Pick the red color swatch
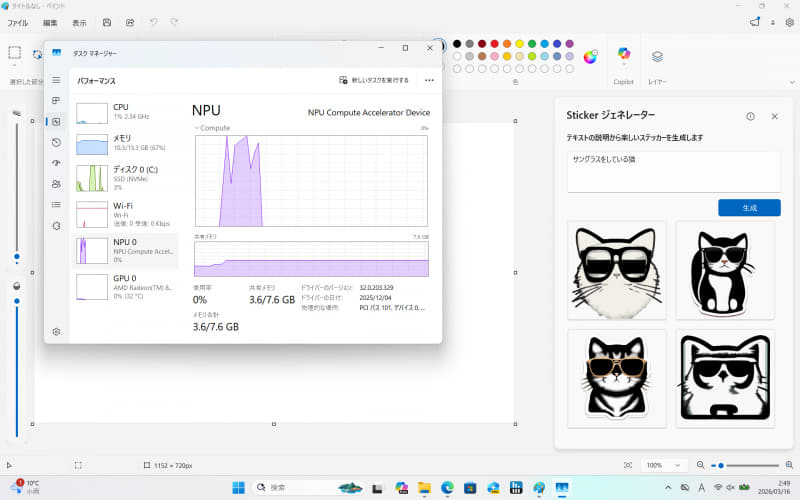This screenshot has height=500, width=800. 494,44
